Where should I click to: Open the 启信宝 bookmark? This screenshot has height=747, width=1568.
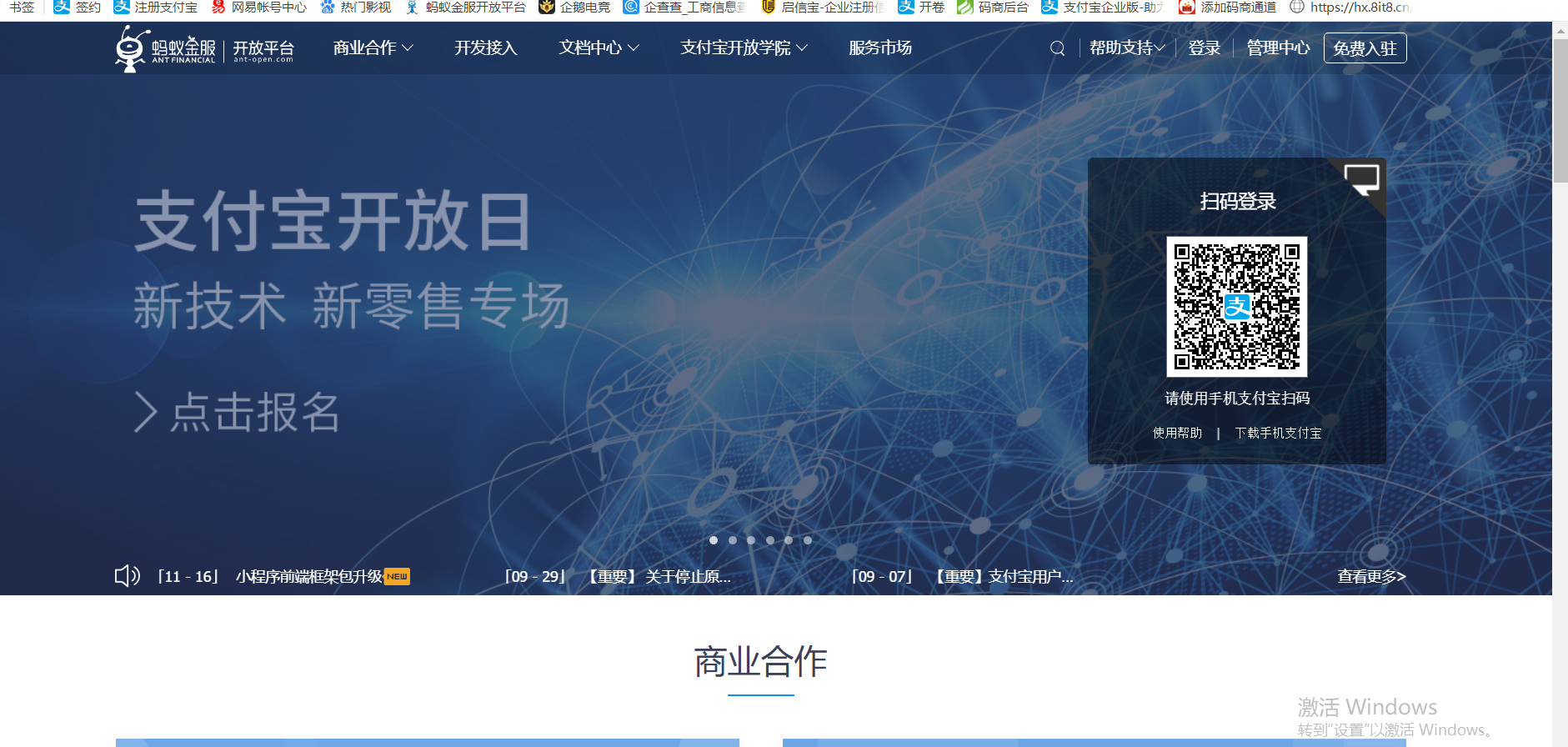(x=823, y=8)
